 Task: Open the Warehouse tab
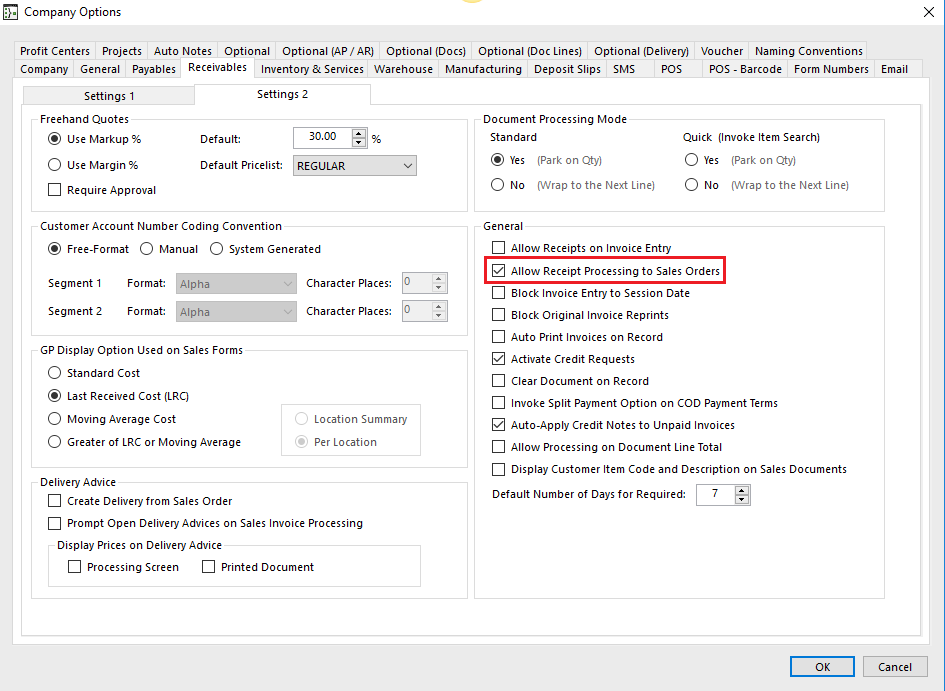click(403, 69)
